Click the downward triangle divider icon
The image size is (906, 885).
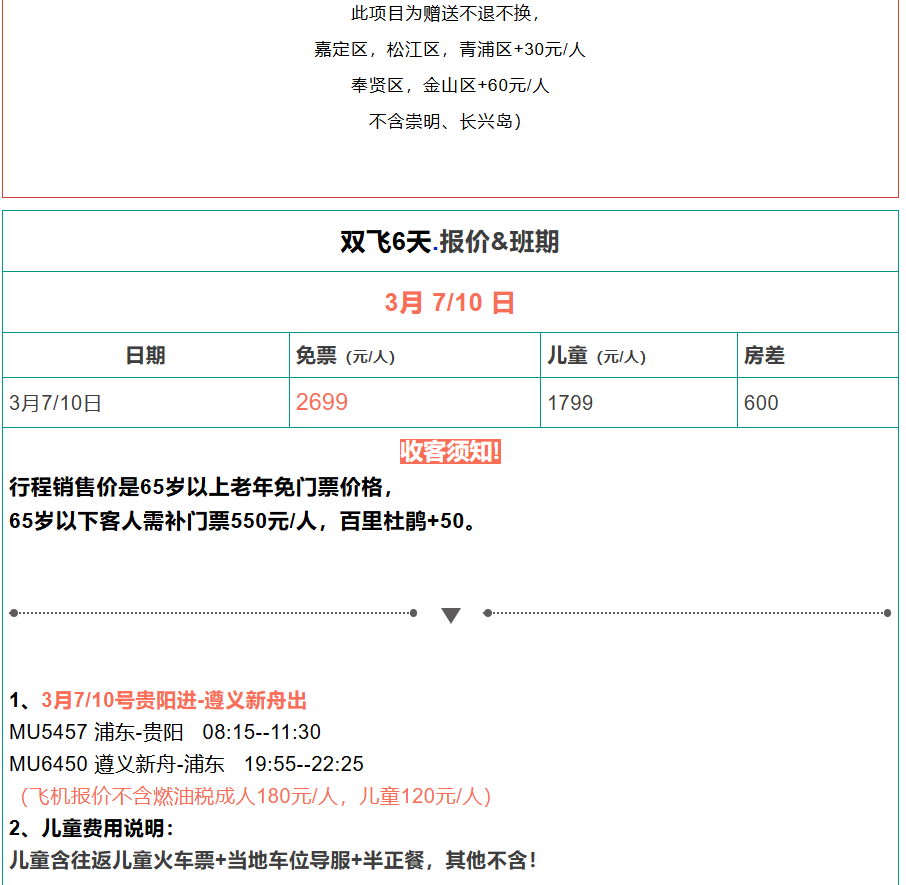450,615
